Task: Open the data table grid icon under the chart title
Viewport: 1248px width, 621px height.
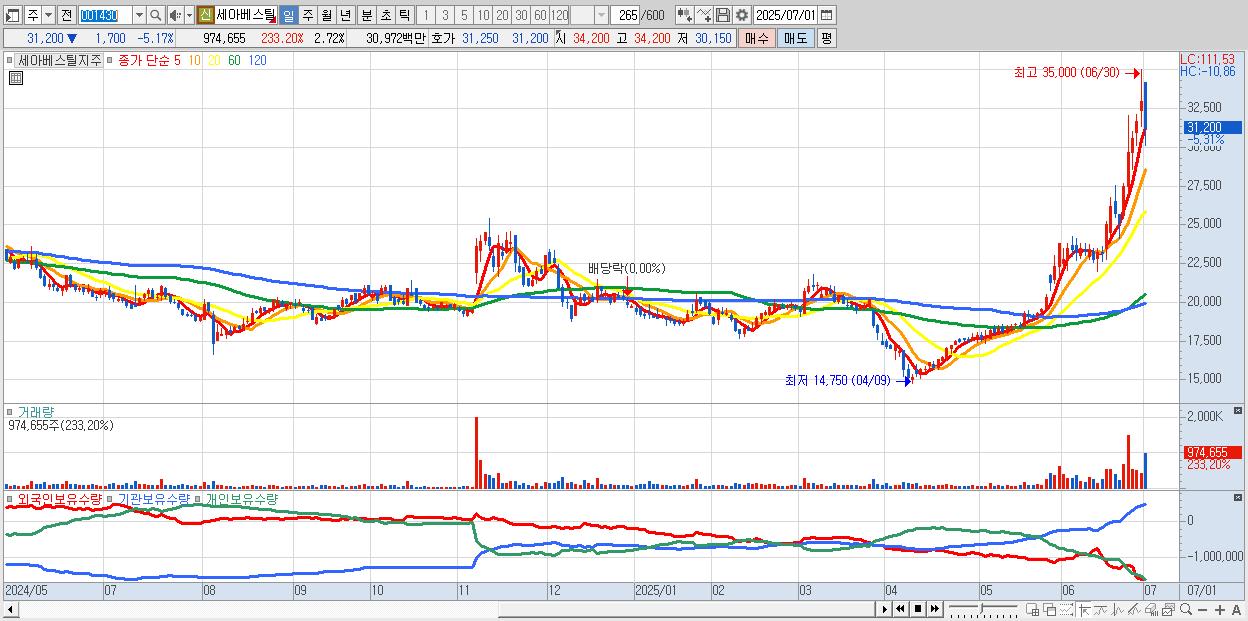Action: point(15,78)
